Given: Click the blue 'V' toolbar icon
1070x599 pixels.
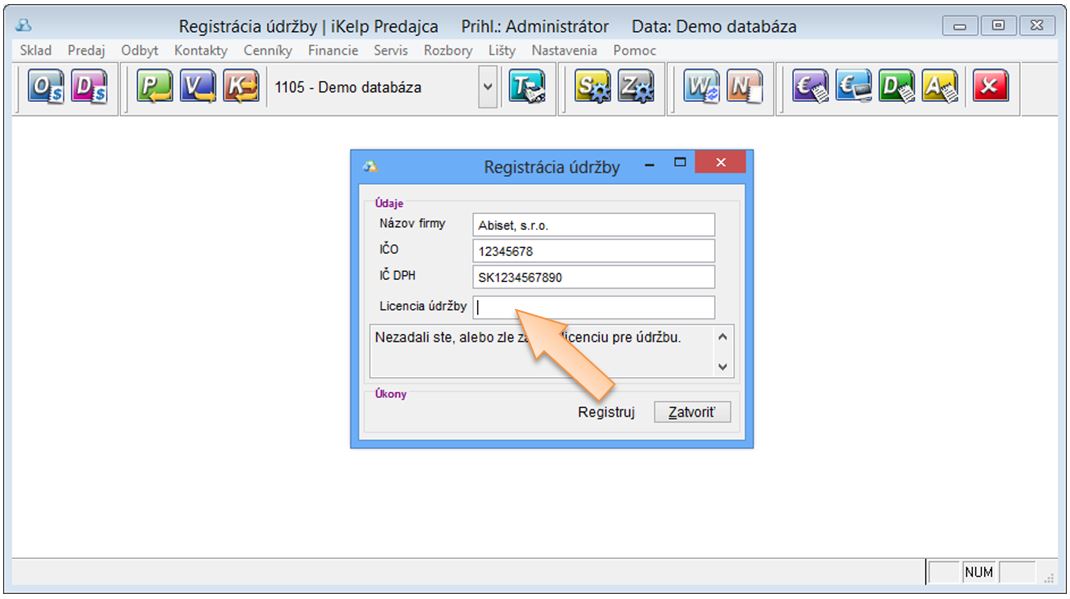Looking at the screenshot, I should click(198, 88).
